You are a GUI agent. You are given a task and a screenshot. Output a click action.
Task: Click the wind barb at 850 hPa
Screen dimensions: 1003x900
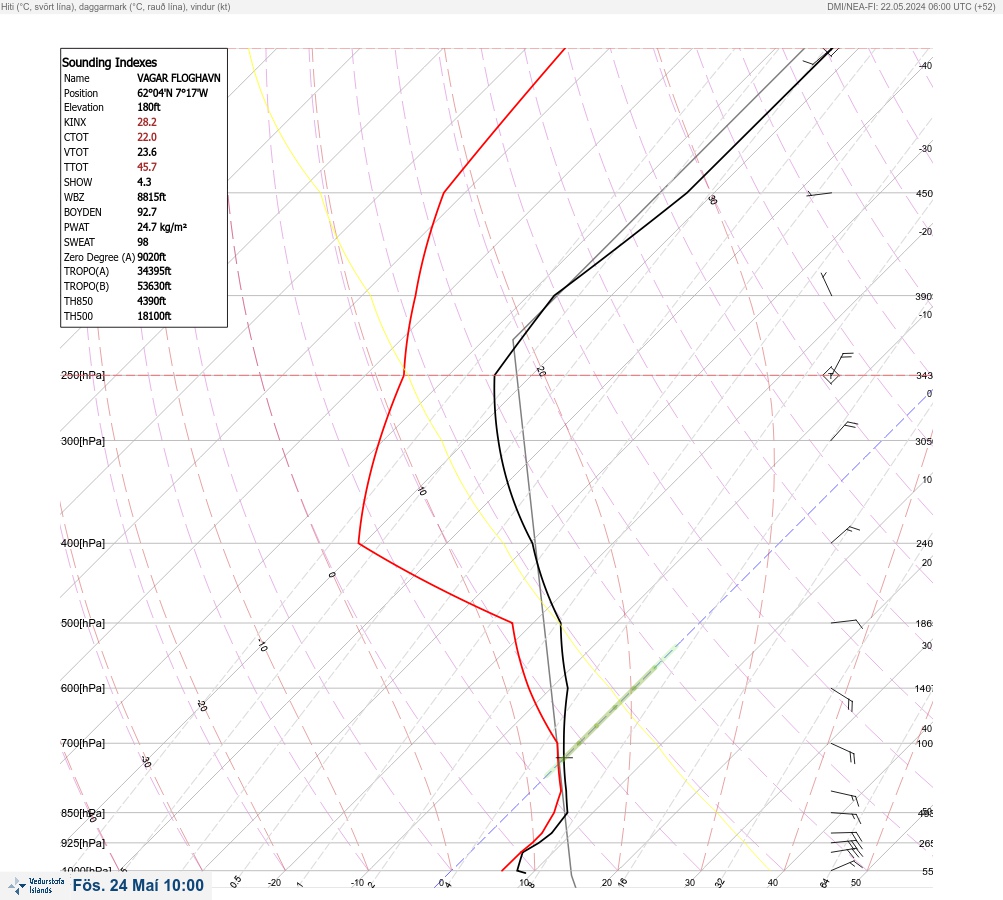[x=846, y=818]
